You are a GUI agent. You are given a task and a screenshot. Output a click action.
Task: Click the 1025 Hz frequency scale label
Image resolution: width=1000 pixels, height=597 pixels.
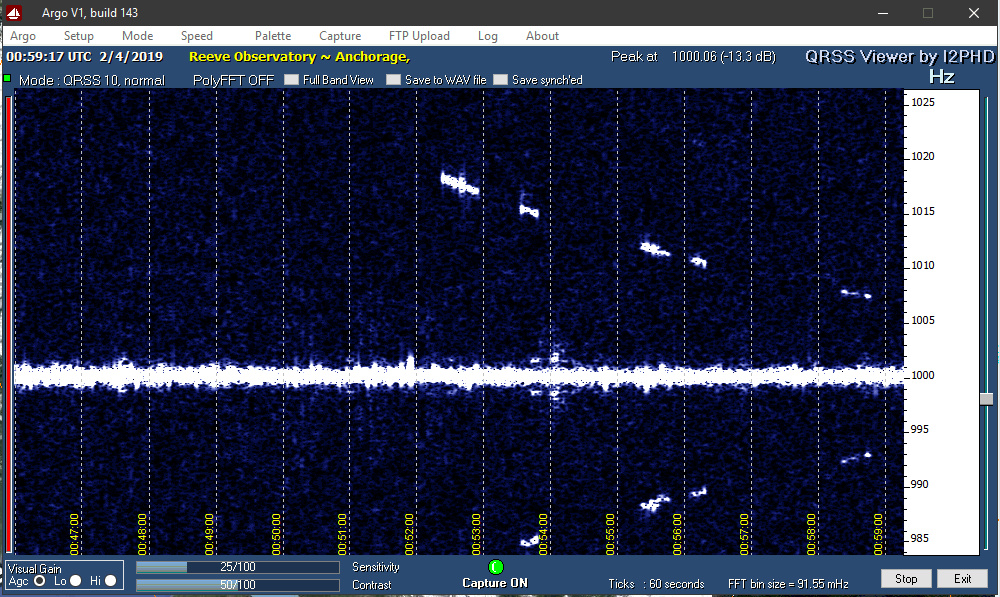[x=922, y=102]
